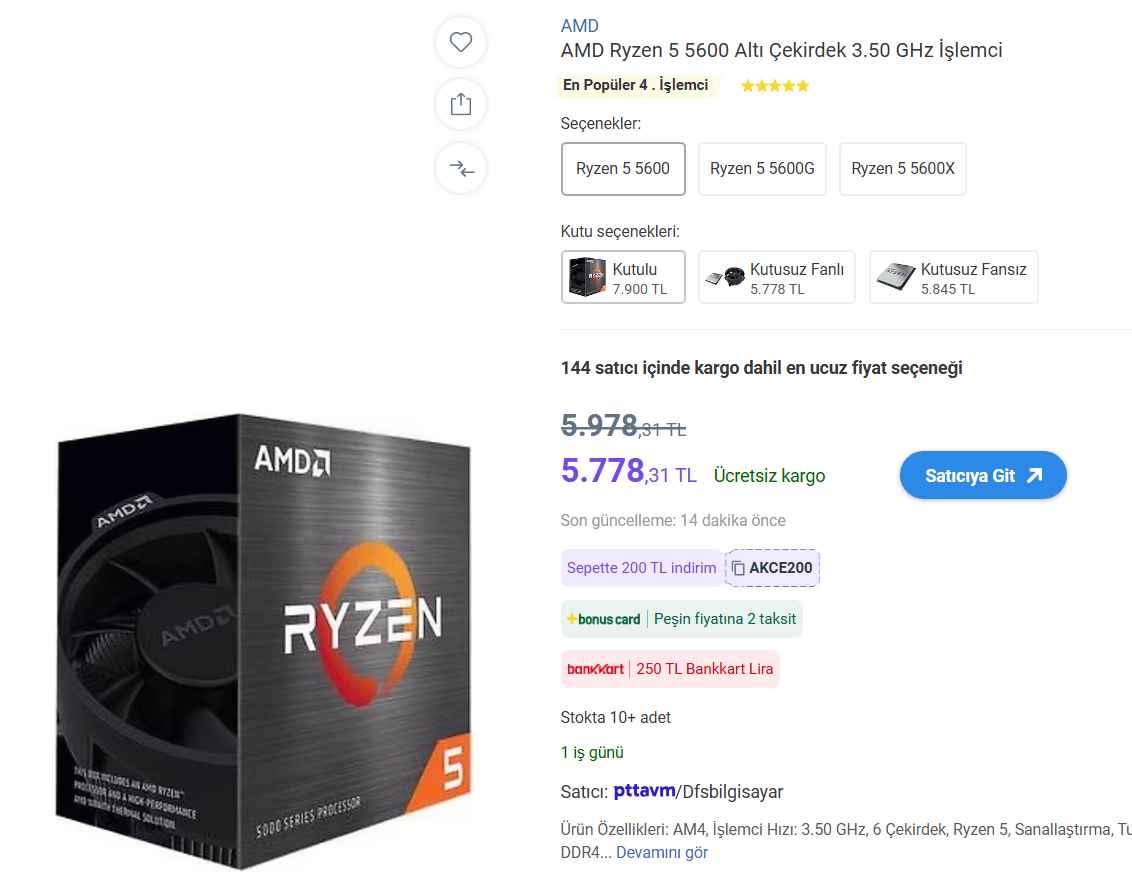
Task: Click the bankkart logo badge
Action: [x=596, y=669]
